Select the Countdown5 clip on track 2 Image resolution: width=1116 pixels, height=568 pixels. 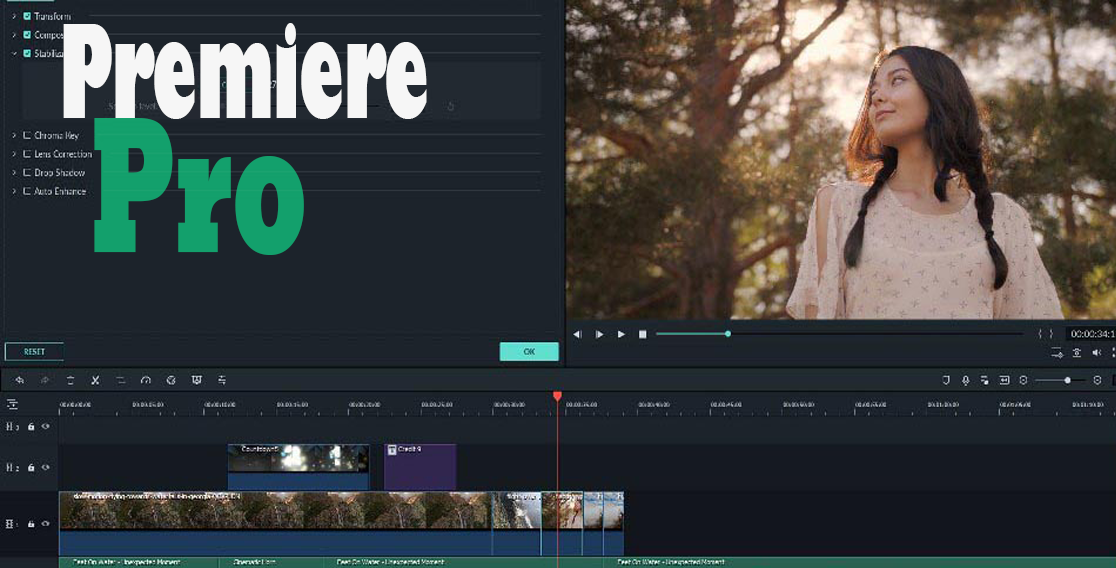coord(298,467)
